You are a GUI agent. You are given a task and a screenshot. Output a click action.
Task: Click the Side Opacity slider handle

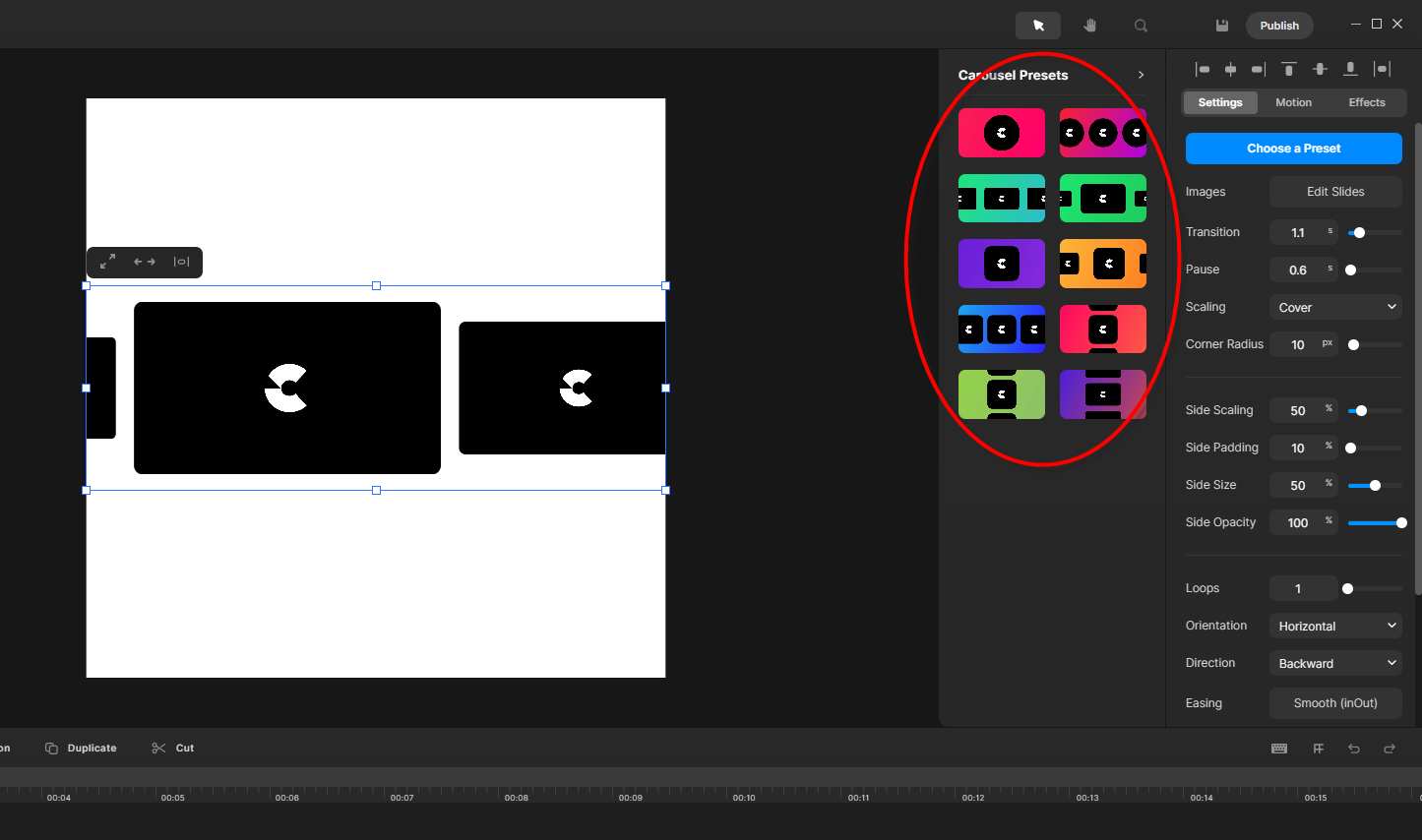tap(1400, 523)
